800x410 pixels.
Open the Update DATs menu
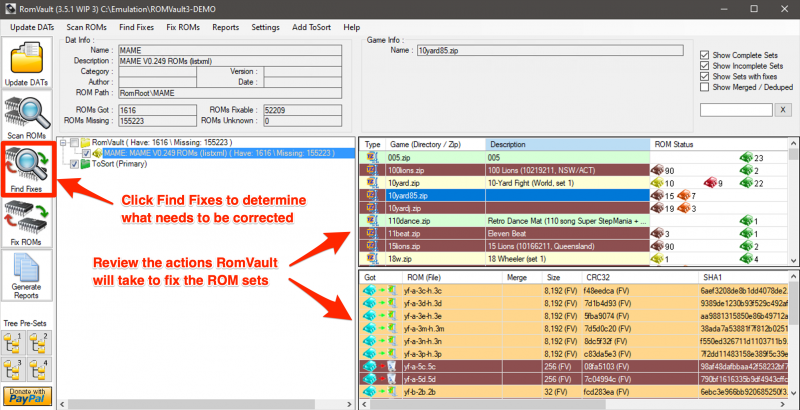(32, 28)
